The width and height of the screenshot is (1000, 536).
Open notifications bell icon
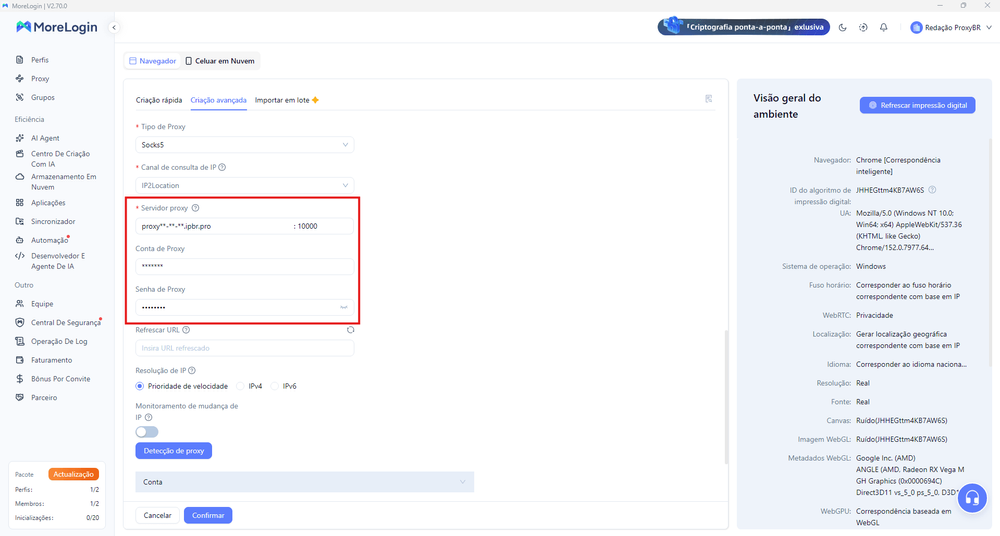point(883,27)
